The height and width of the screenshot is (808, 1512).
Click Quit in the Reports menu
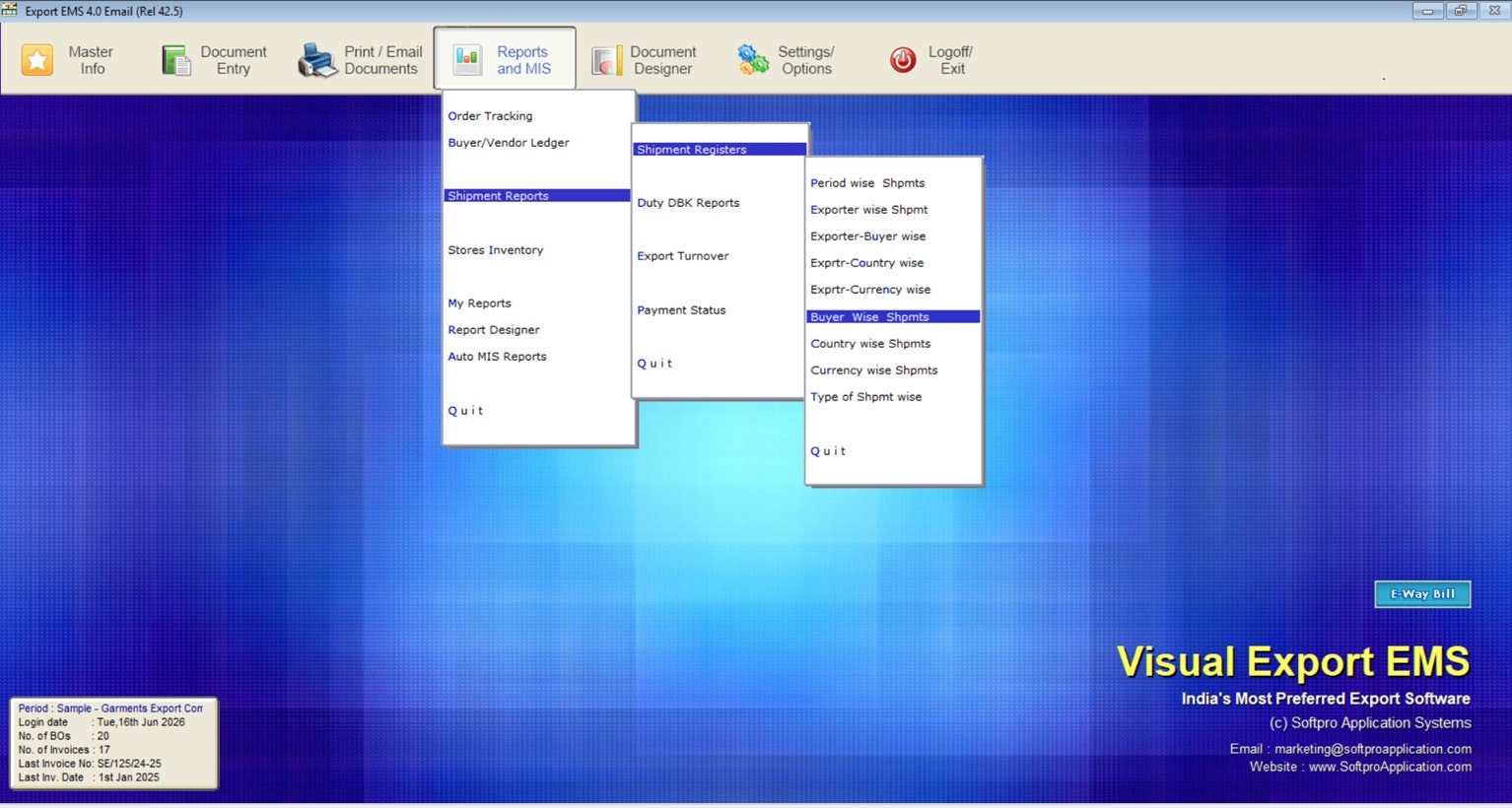(465, 411)
